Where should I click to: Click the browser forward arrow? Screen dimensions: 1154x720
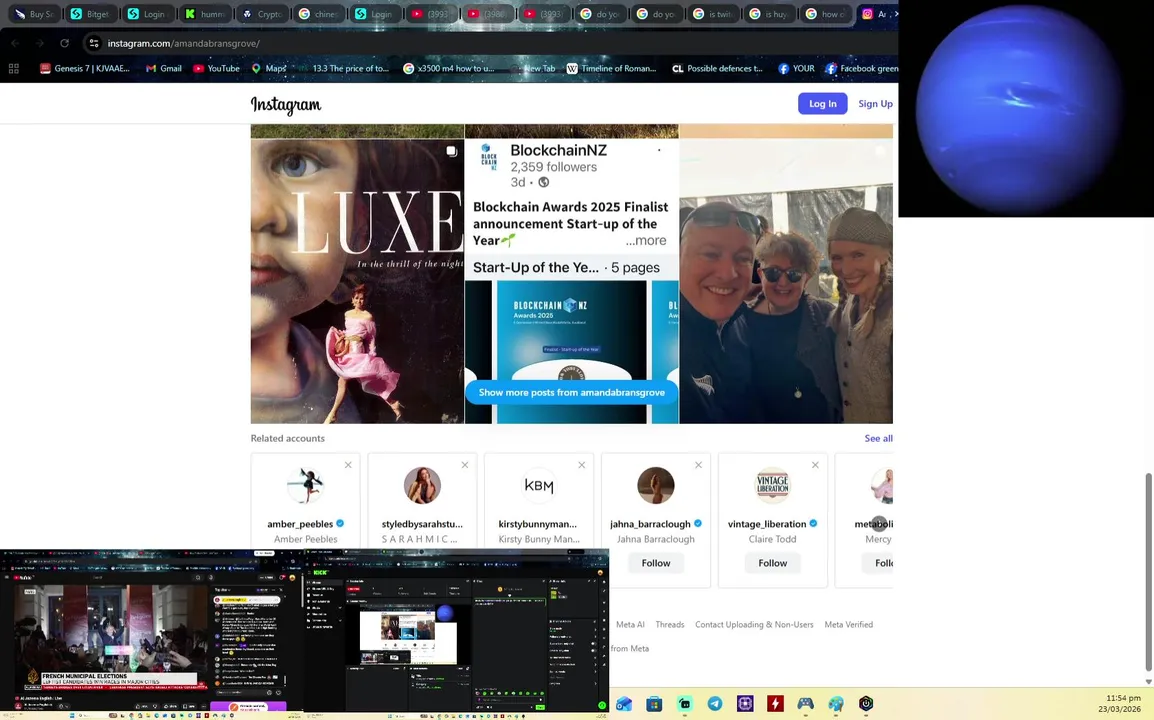pyautogui.click(x=40, y=43)
